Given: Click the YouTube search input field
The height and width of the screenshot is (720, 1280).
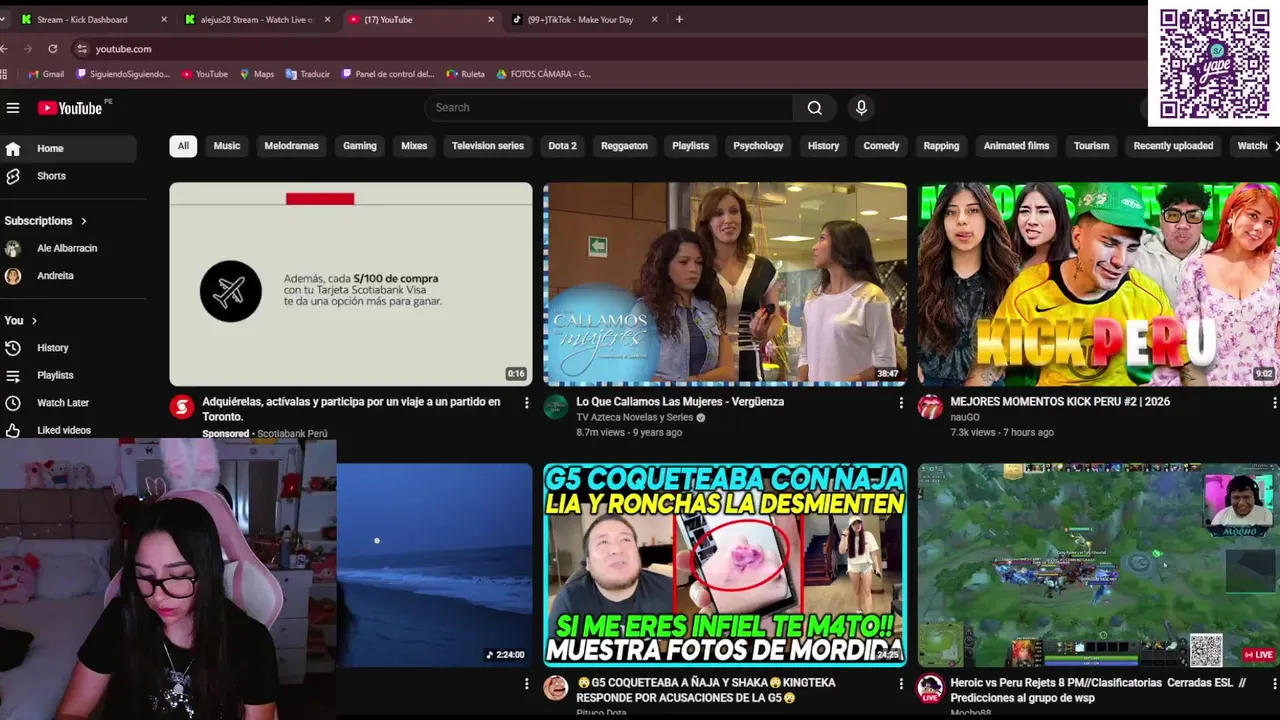Looking at the screenshot, I should pyautogui.click(x=609, y=108).
